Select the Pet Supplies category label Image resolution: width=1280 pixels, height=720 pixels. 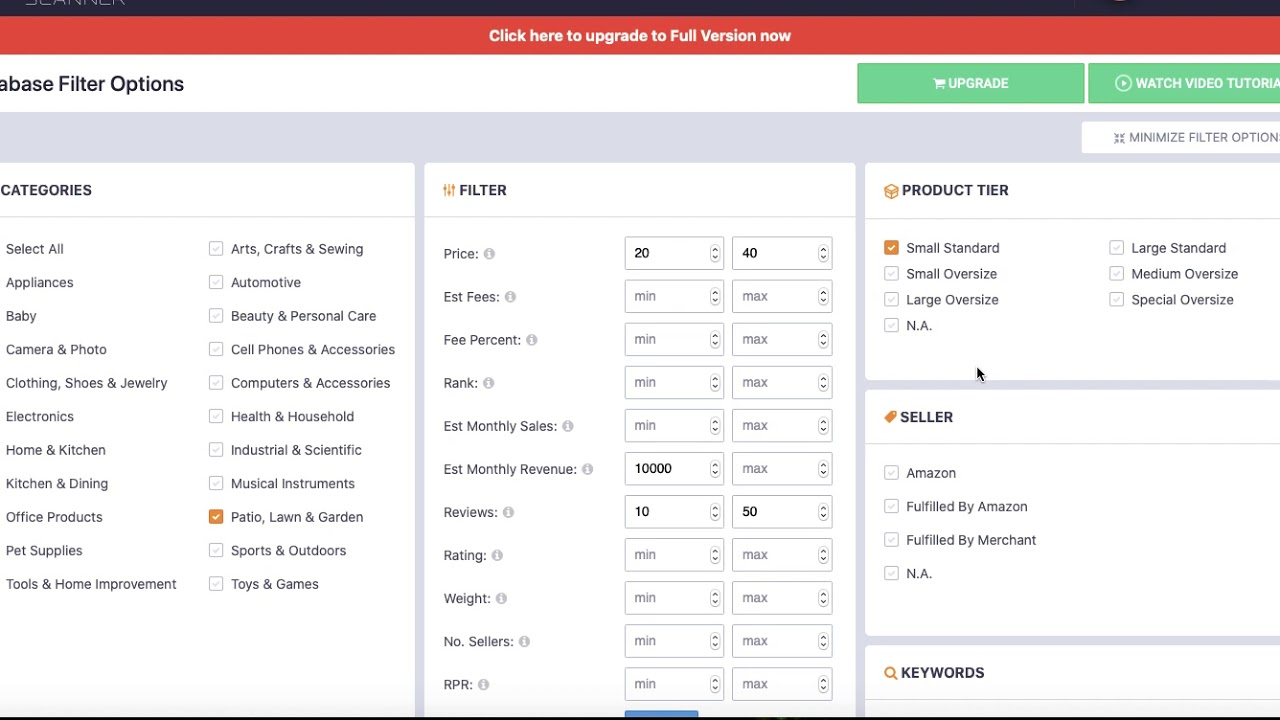point(44,550)
